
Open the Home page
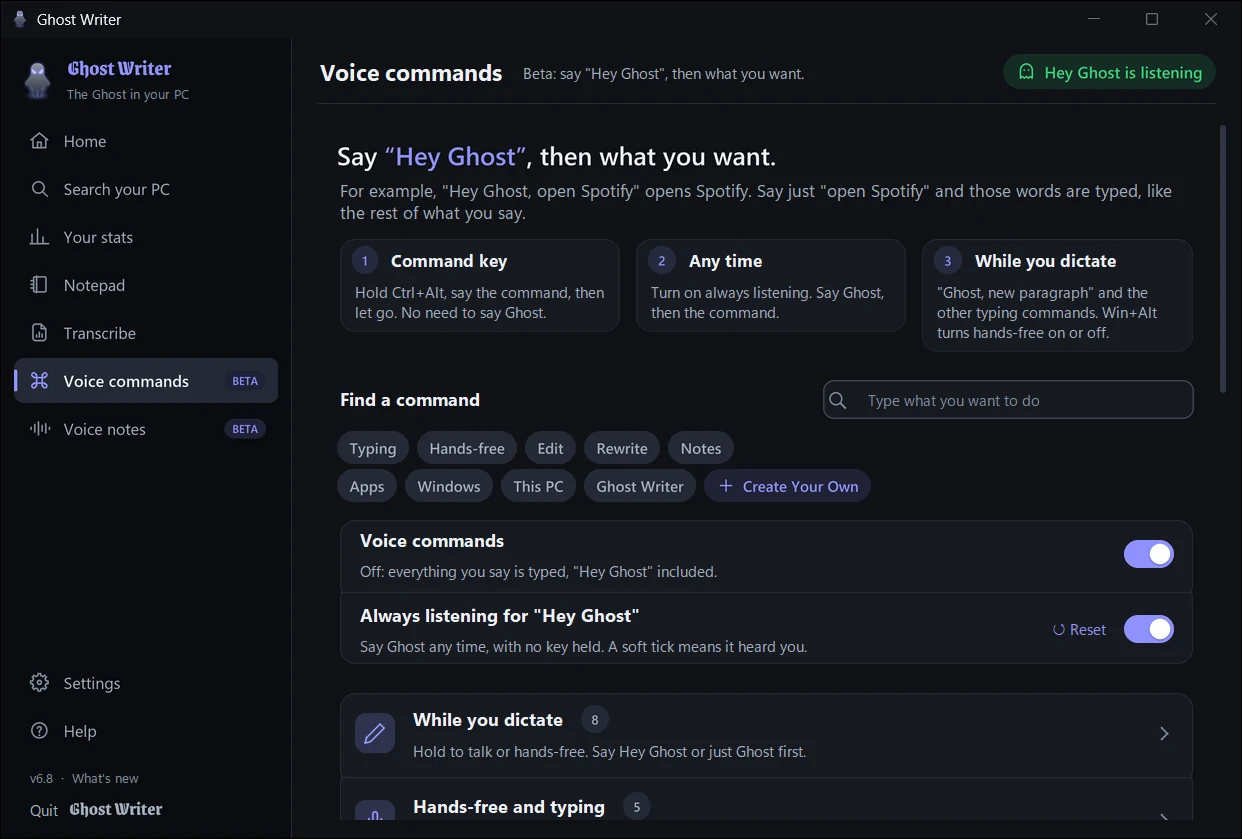tap(146, 141)
